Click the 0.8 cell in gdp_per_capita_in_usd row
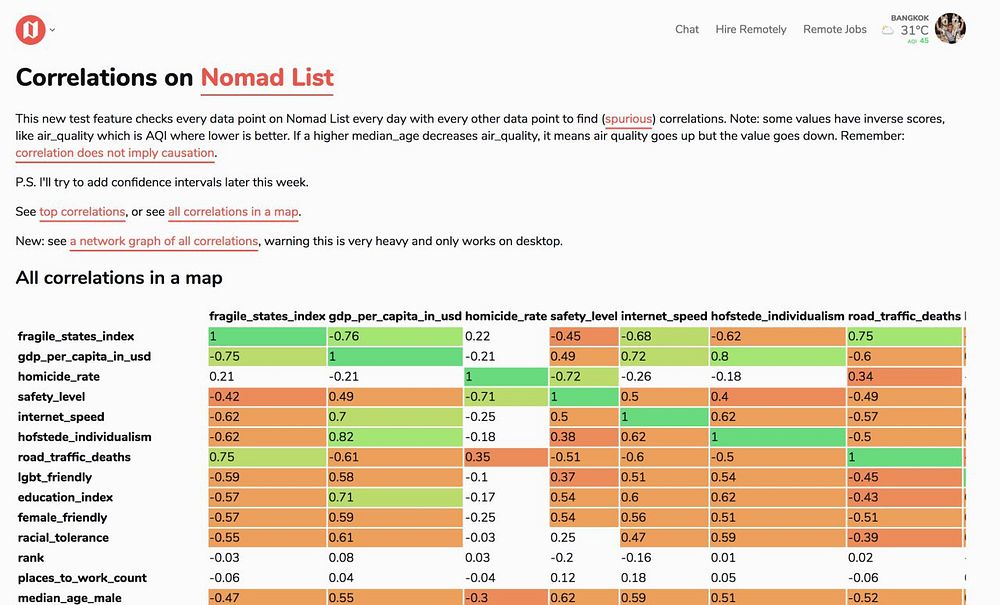Image resolution: width=1000 pixels, height=605 pixels. point(777,356)
